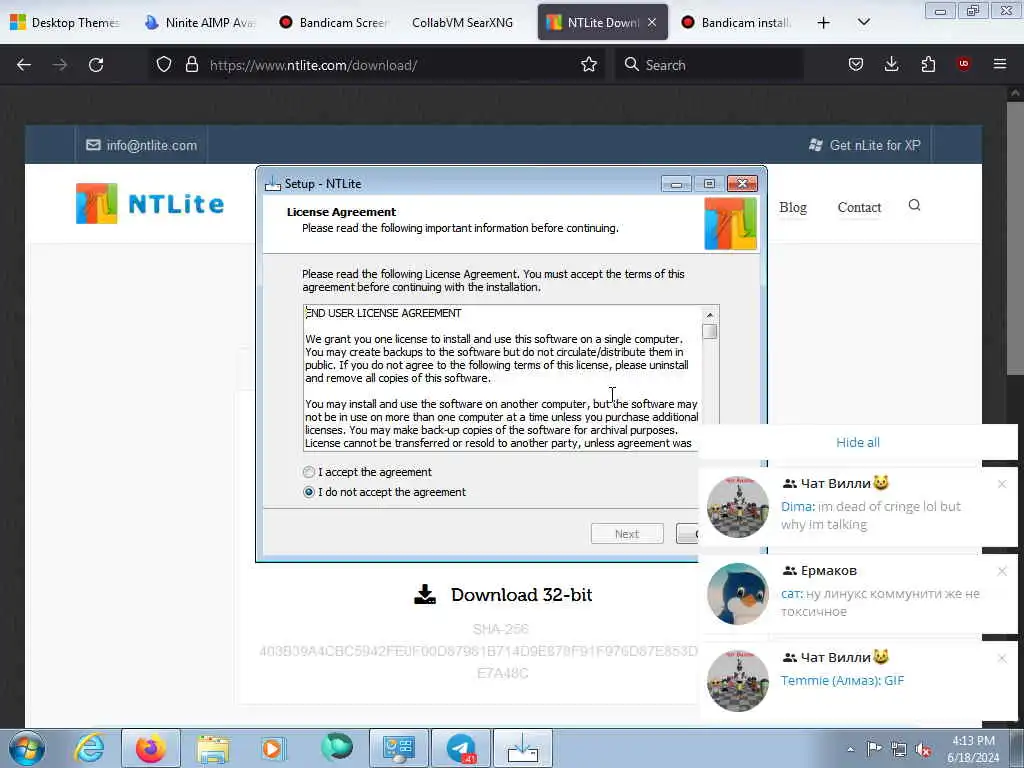Show hidden system tray icons

click(x=850, y=749)
